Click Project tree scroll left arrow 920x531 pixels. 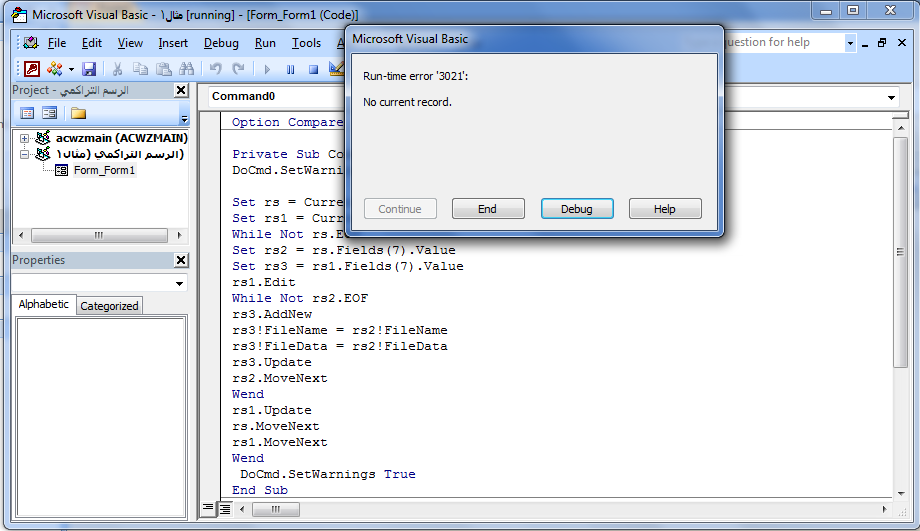coord(21,235)
